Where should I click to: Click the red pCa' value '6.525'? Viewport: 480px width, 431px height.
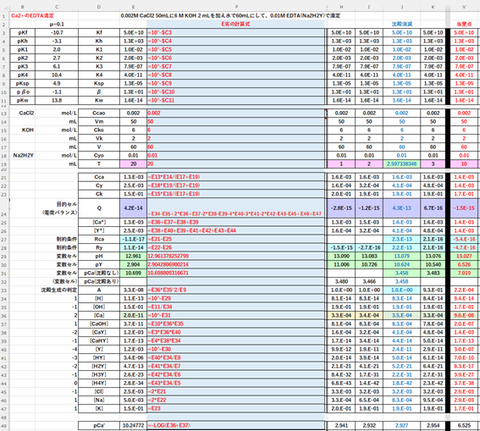point(464,425)
